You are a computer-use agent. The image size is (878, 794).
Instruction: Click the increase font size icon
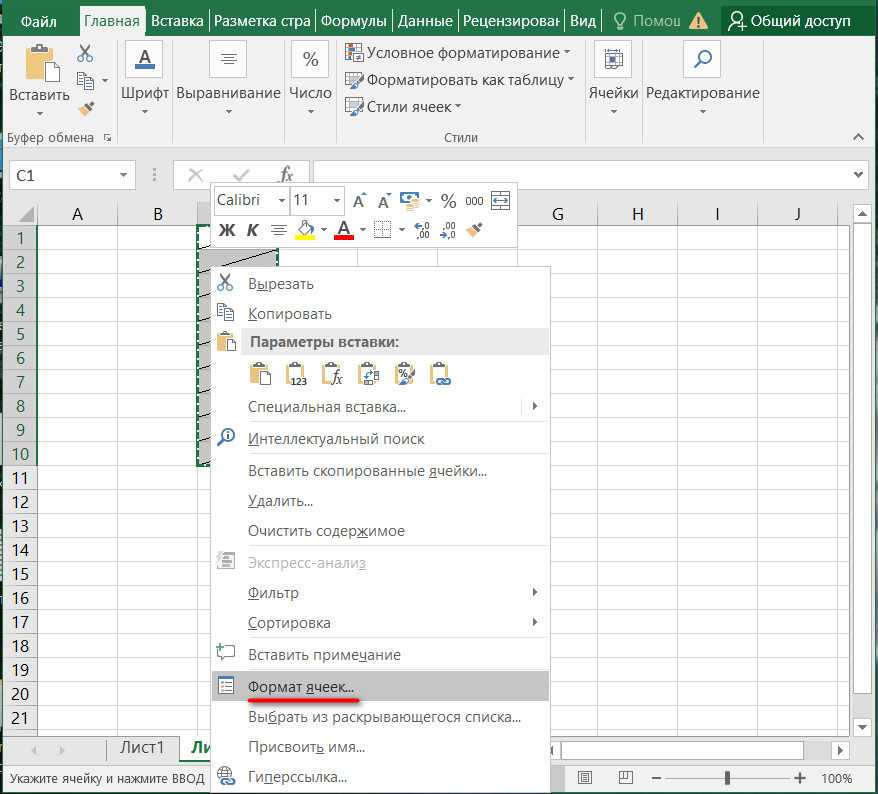[359, 201]
